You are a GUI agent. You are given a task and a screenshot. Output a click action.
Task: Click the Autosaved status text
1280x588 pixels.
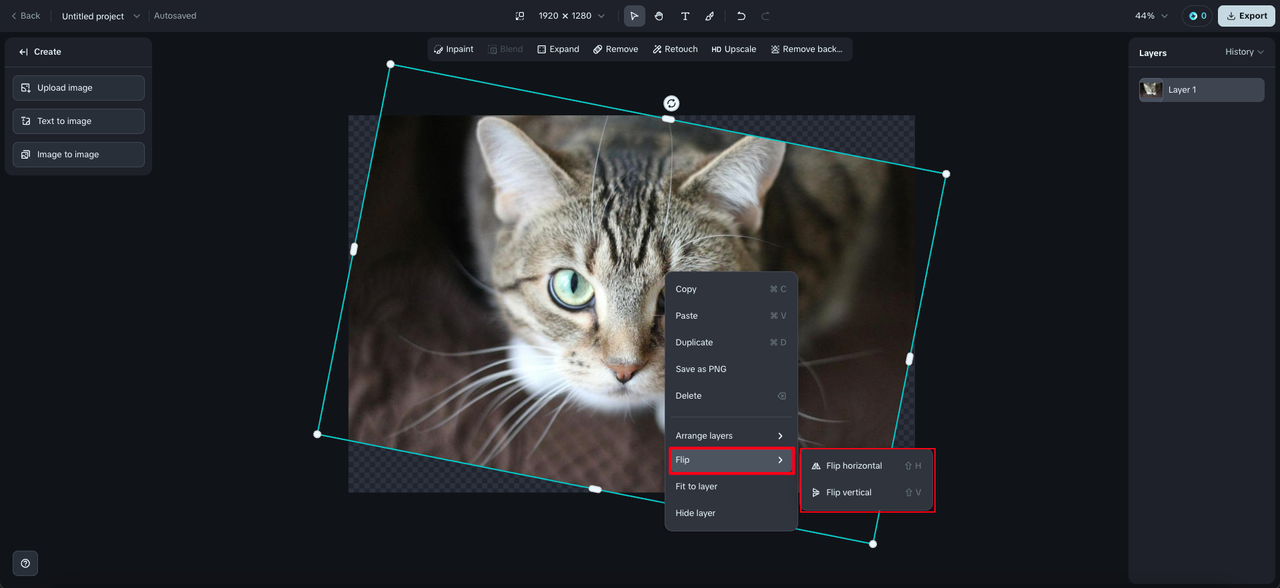pos(175,16)
